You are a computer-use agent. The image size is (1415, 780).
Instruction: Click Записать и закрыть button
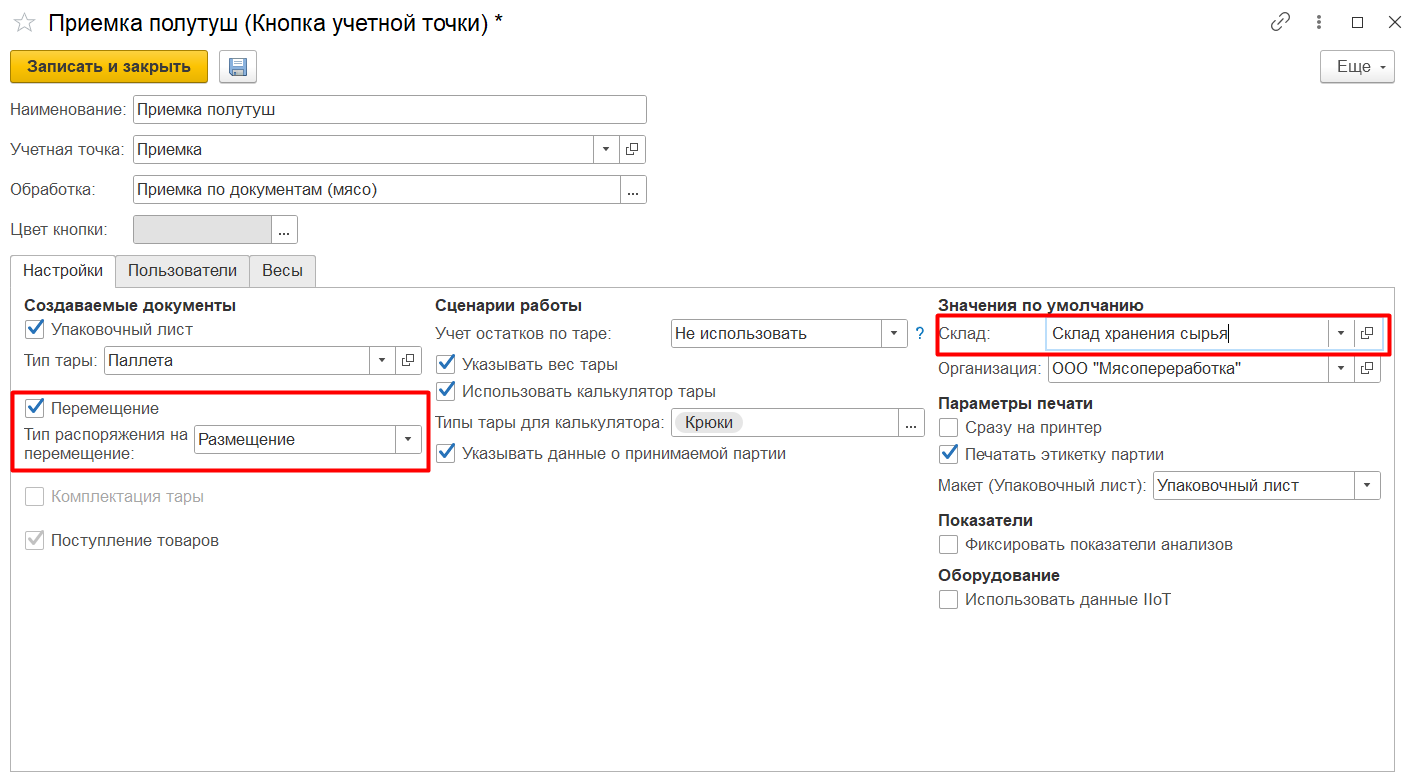coord(109,67)
